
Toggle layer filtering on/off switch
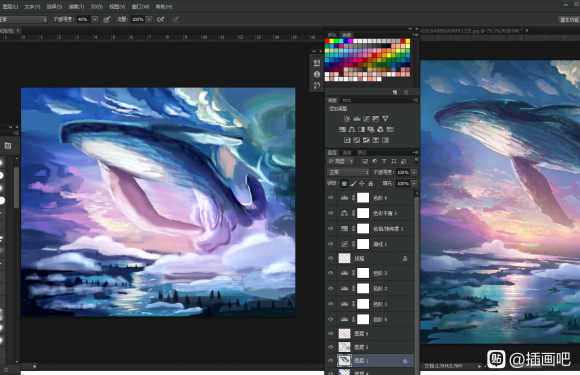point(416,161)
